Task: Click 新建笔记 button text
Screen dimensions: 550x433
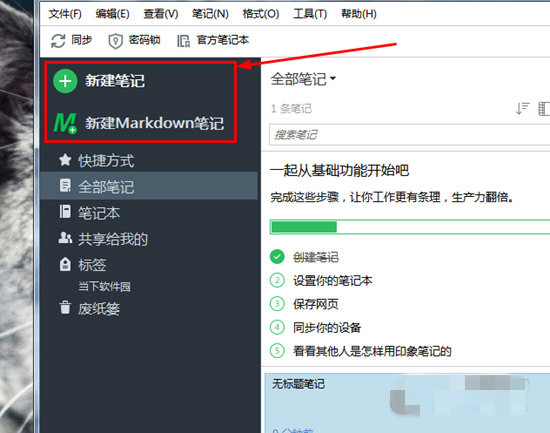Action: point(115,81)
